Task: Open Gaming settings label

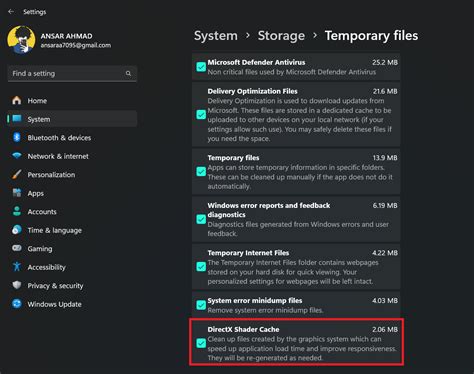Action: [40, 249]
